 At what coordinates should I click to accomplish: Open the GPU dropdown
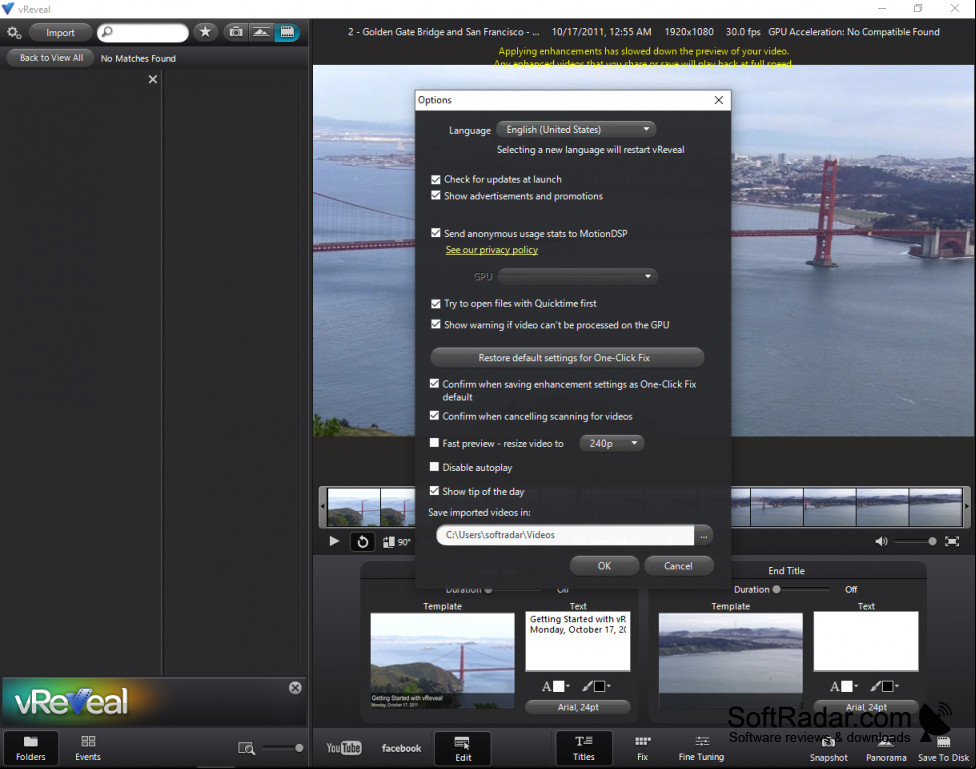[x=578, y=276]
